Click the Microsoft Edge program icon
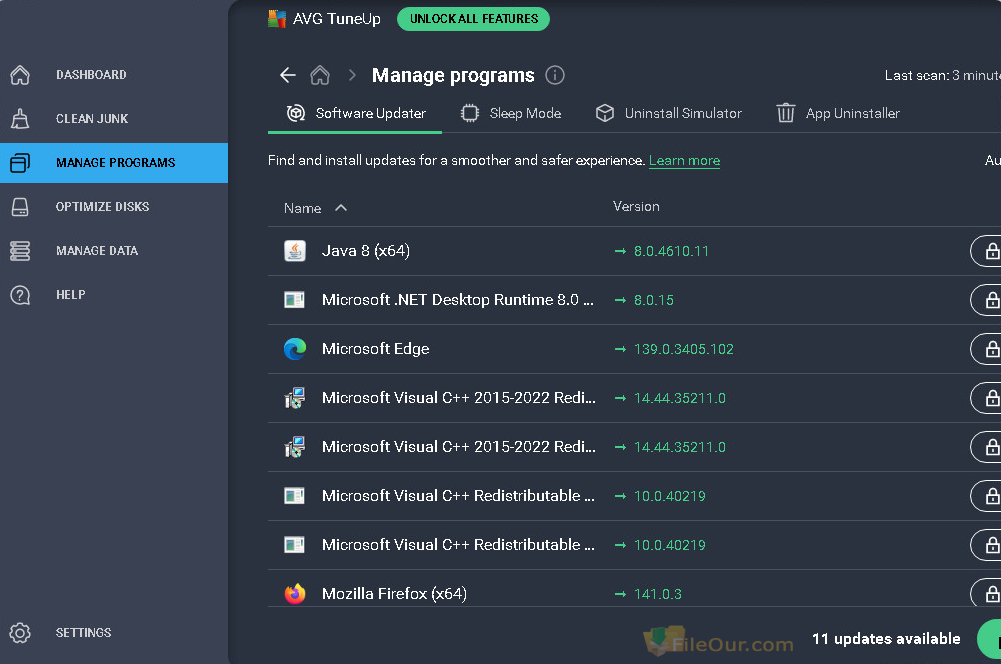 point(295,349)
